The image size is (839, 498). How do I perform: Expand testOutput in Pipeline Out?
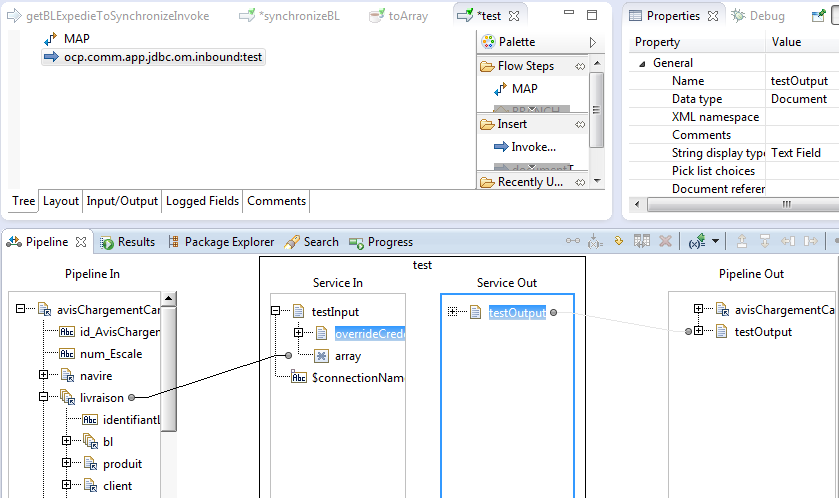[698, 331]
